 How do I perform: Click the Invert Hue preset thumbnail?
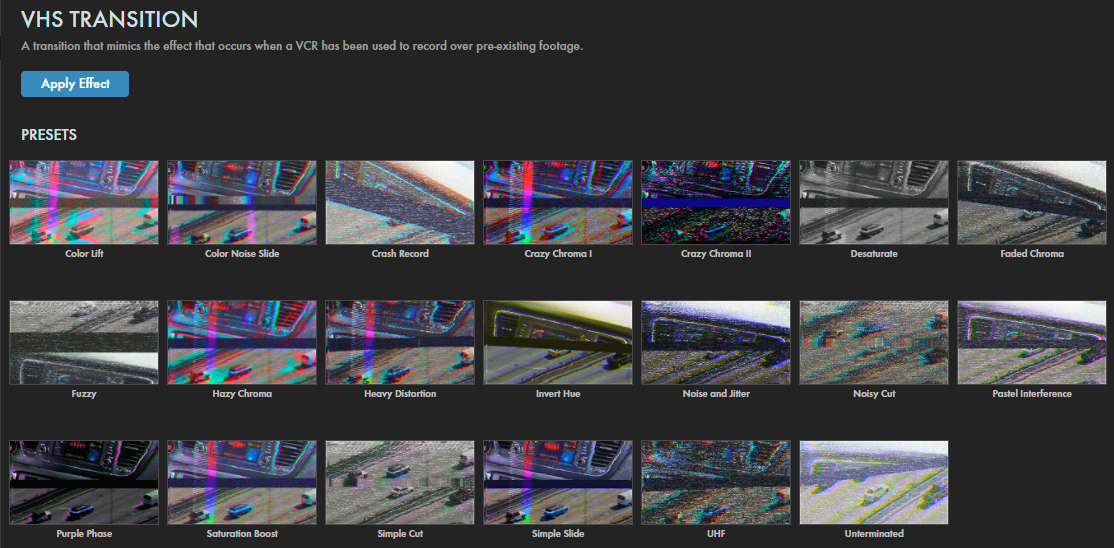click(x=558, y=342)
